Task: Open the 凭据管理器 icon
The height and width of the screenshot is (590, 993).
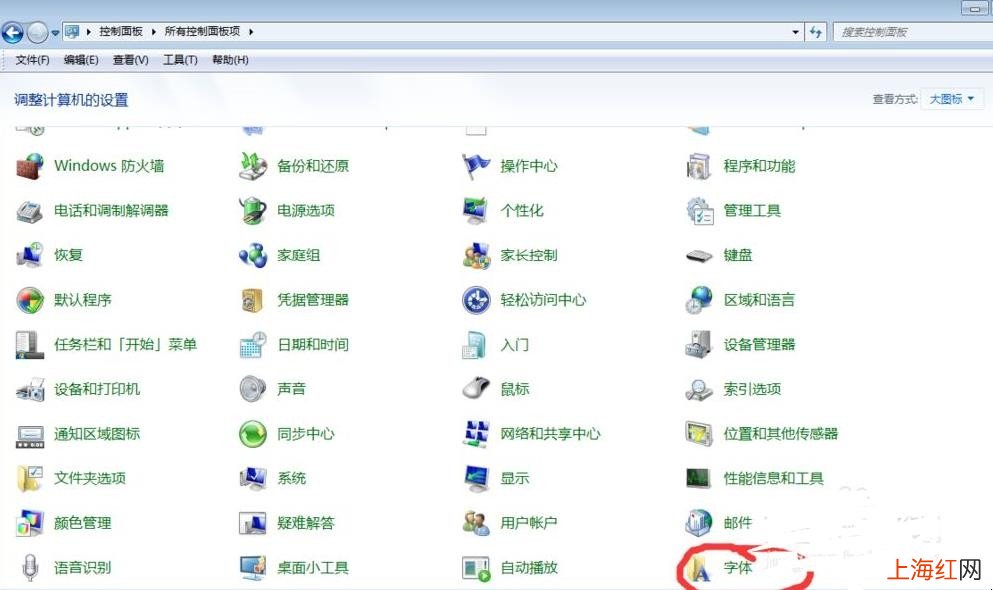Action: [x=253, y=300]
